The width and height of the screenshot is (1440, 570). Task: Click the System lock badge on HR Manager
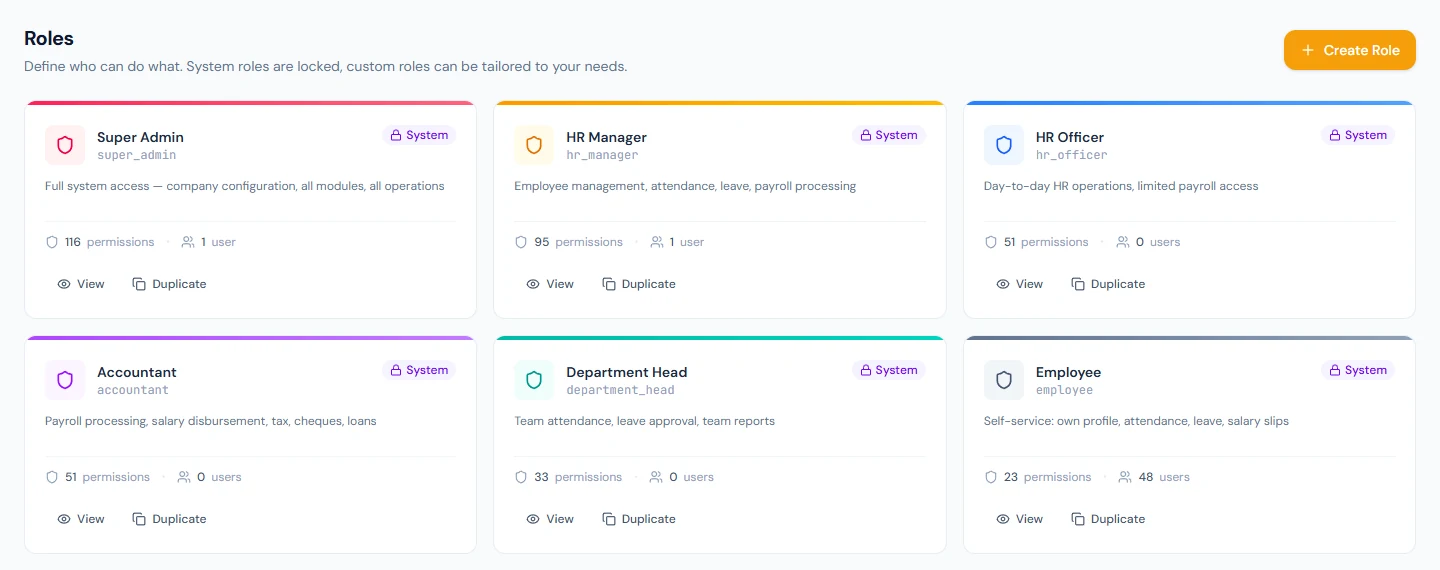pyautogui.click(x=888, y=135)
